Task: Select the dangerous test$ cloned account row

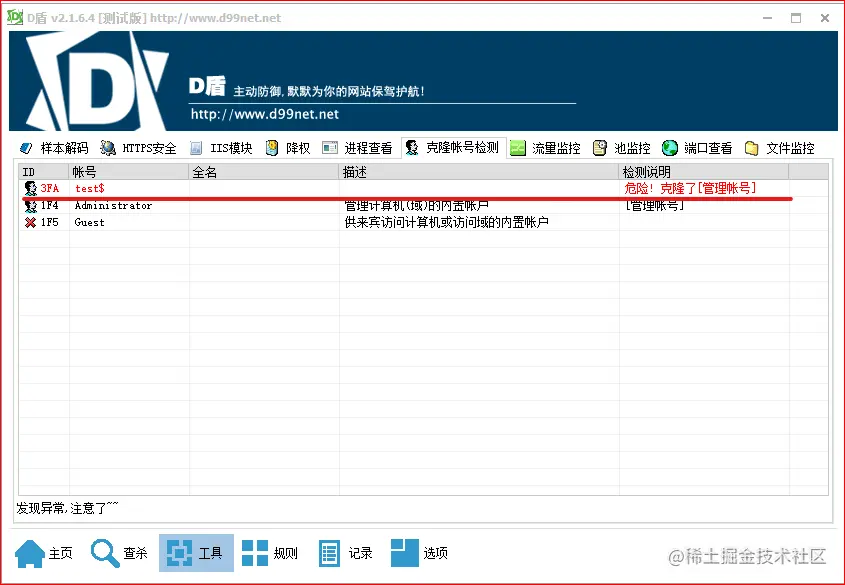Action: tap(200, 188)
